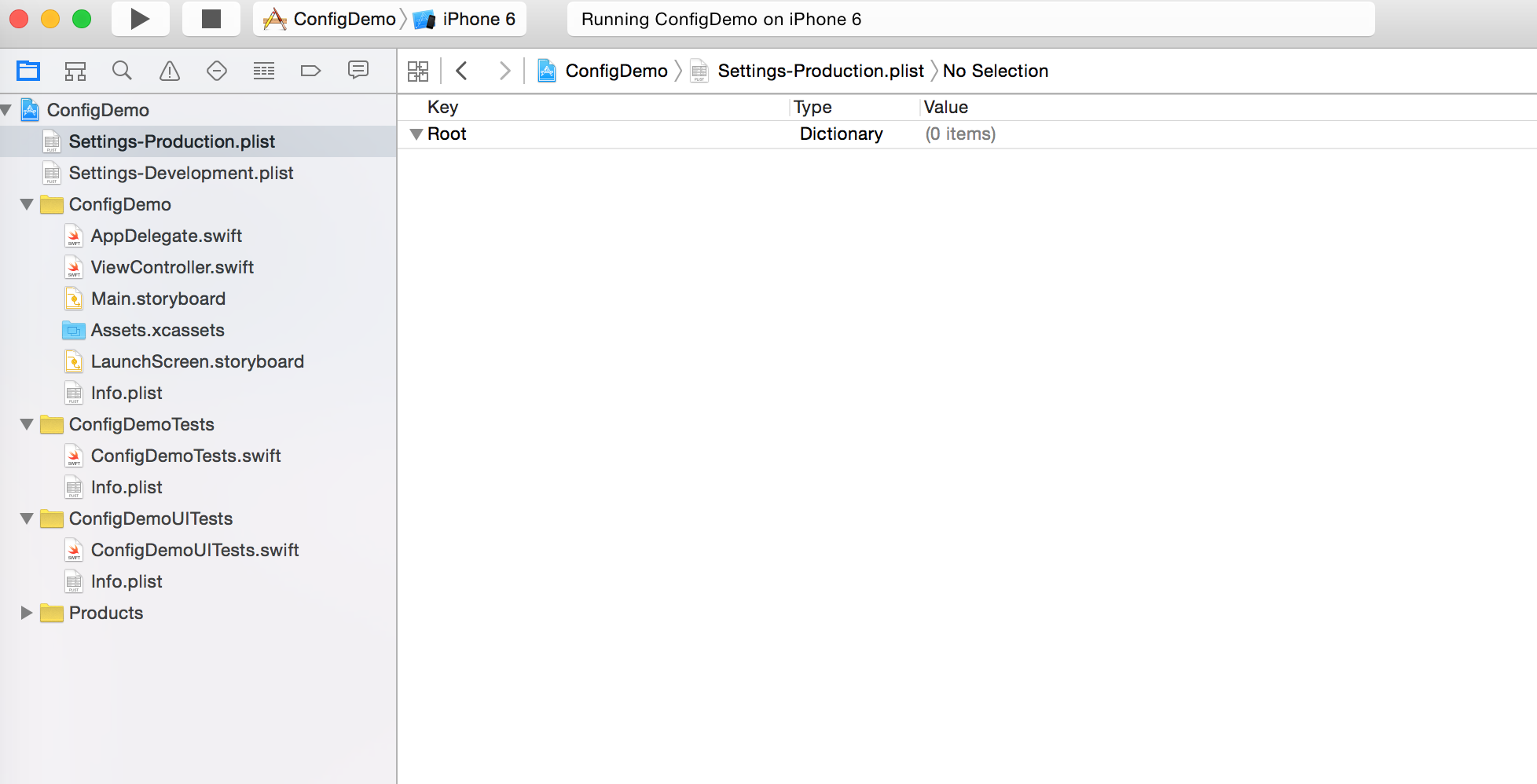Open the Issue navigator
The height and width of the screenshot is (784, 1537).
click(x=169, y=71)
